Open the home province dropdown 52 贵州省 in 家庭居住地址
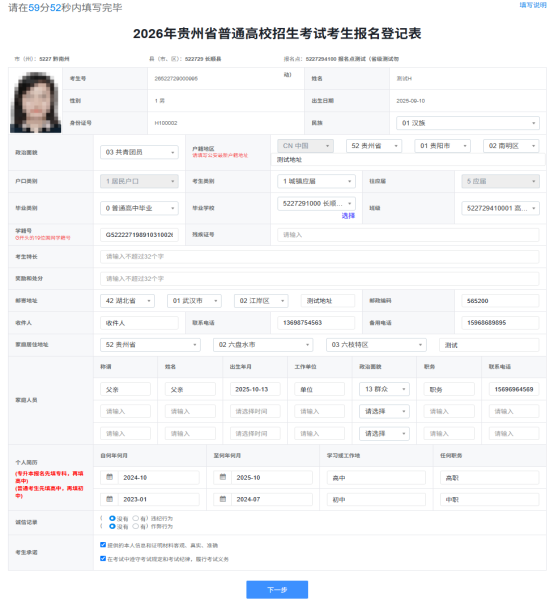This screenshot has height=606, width=554. coord(150,345)
